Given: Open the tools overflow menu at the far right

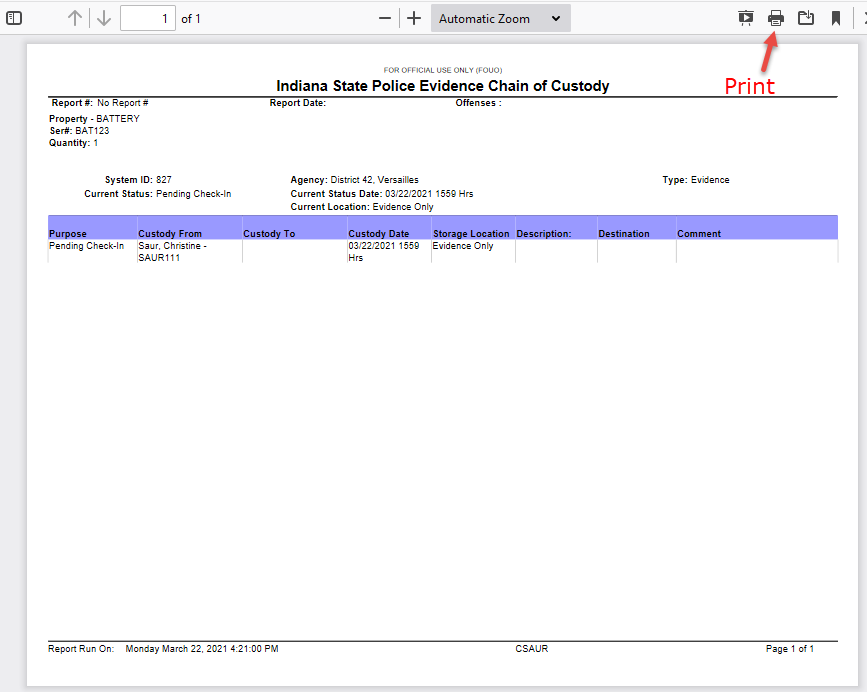Looking at the screenshot, I should click(862, 18).
